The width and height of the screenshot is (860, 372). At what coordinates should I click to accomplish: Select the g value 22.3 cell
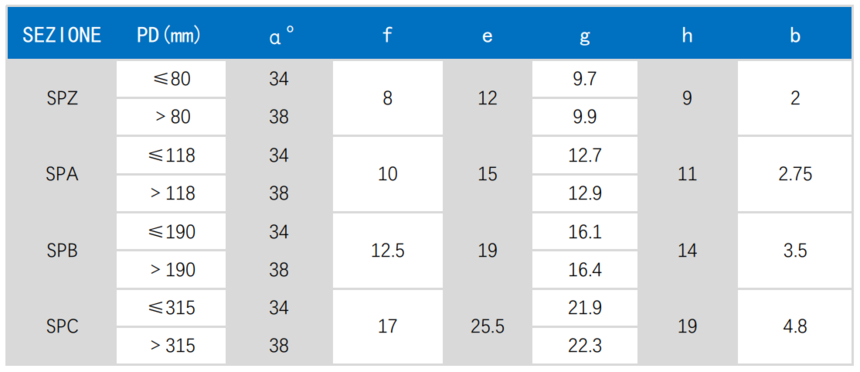585,346
